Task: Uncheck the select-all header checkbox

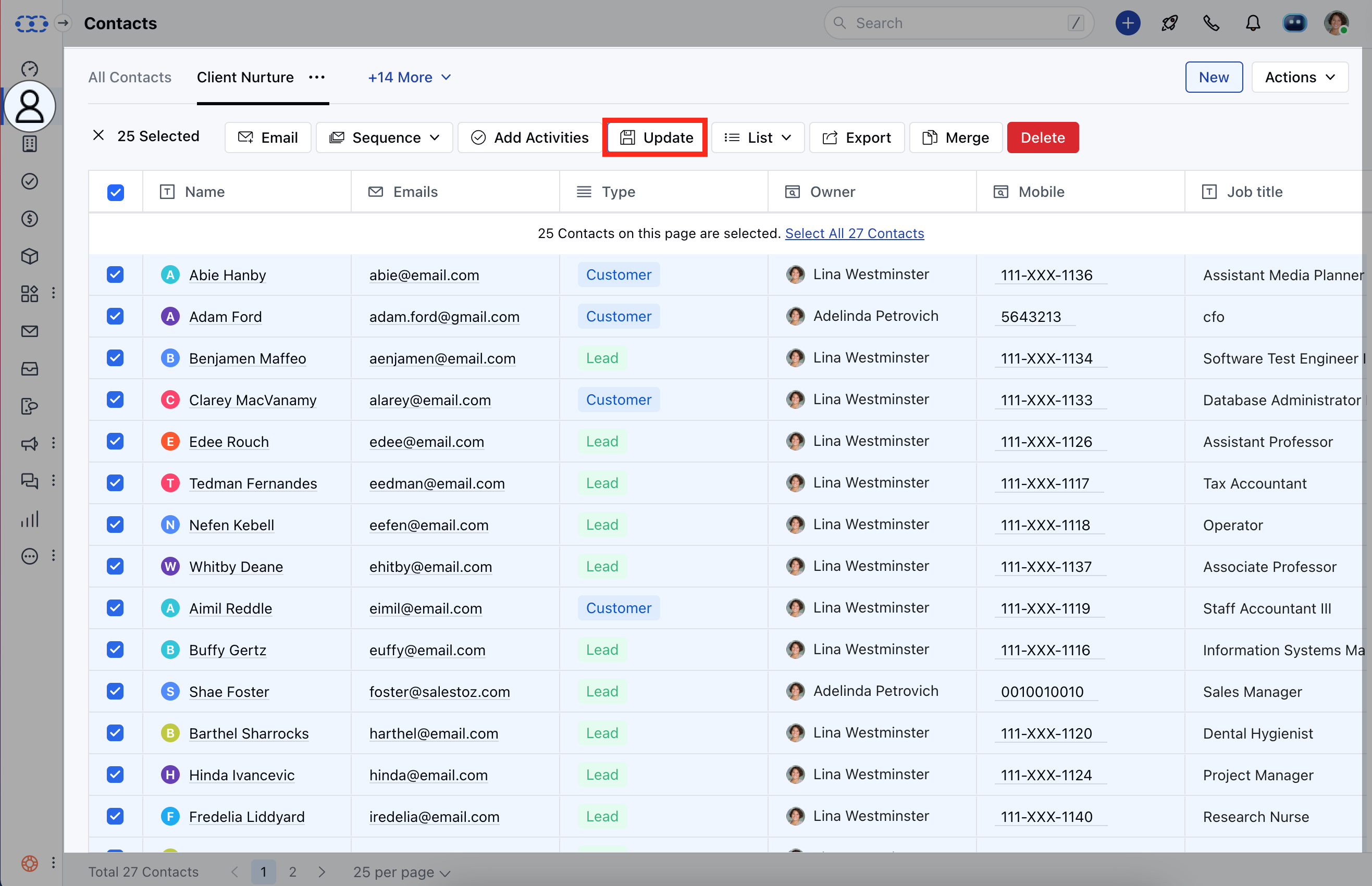Action: coord(116,192)
